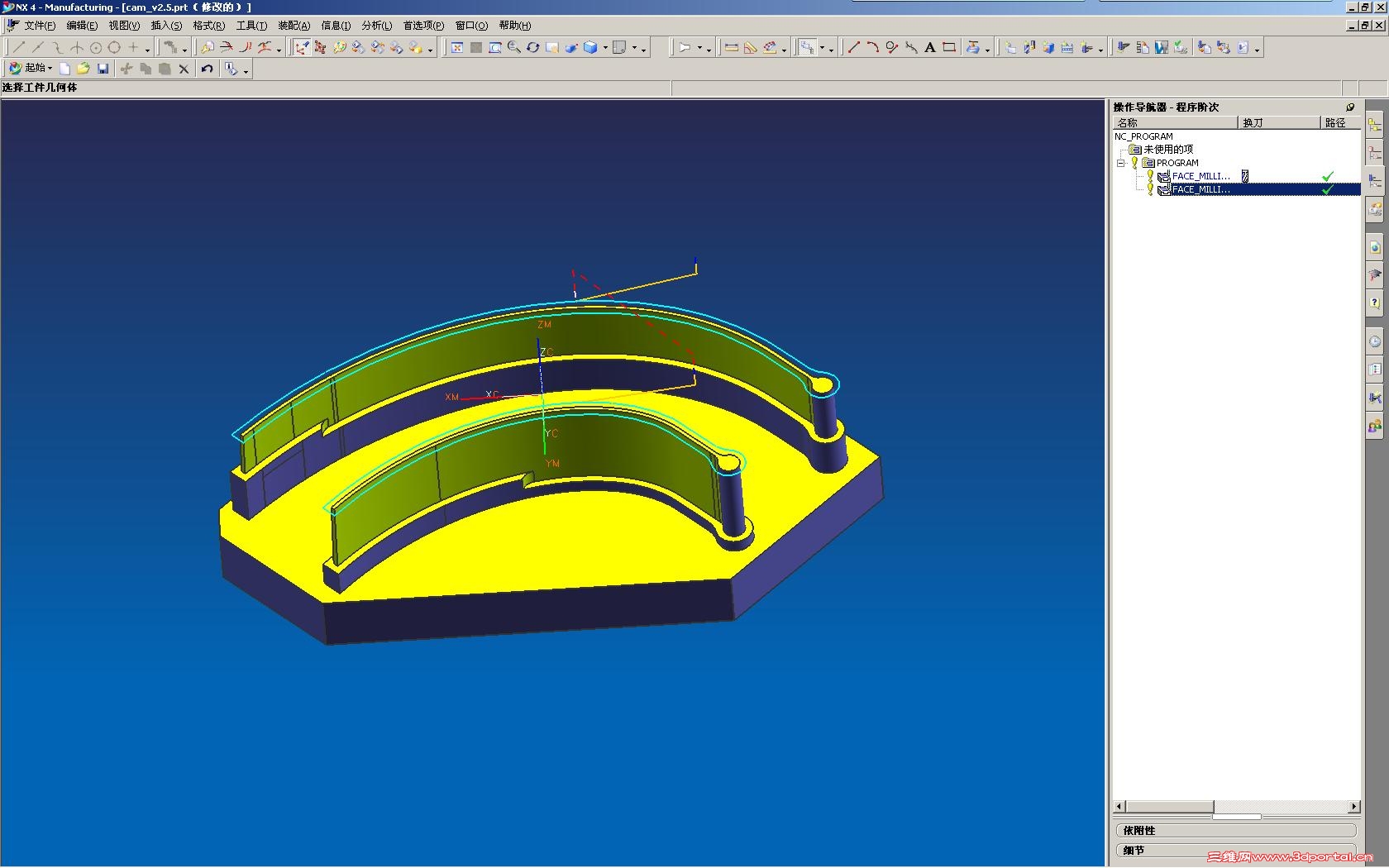Screen dimensions: 1389x868
Task: Open the 文件(F) menu
Action: pos(40,26)
